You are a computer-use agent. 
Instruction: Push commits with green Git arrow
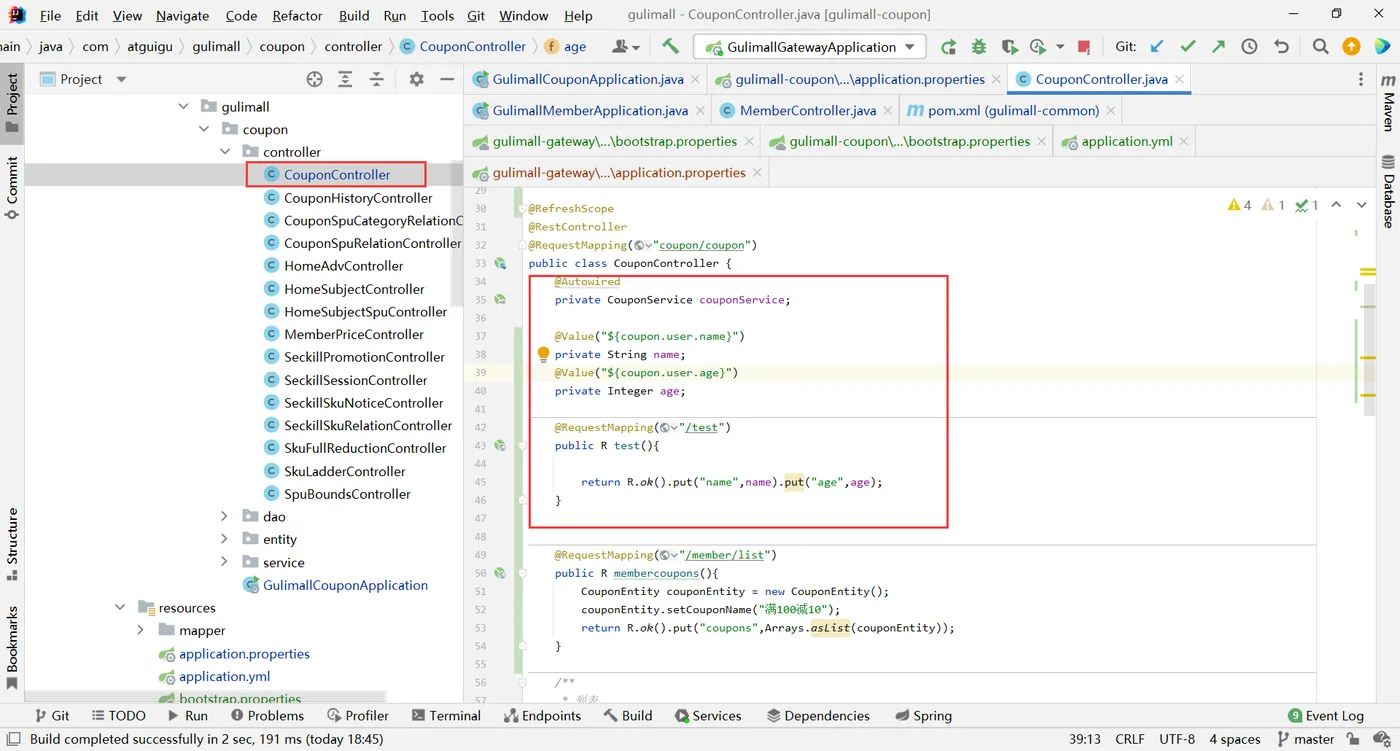click(x=1218, y=46)
